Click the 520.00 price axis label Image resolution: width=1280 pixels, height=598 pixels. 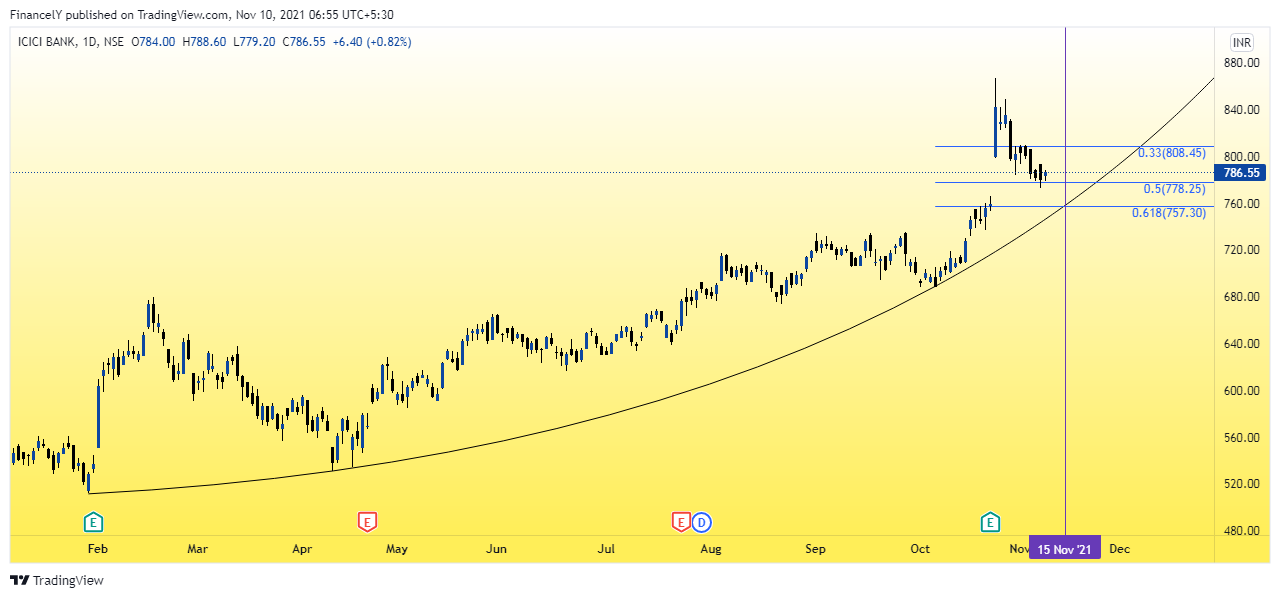tap(1240, 484)
